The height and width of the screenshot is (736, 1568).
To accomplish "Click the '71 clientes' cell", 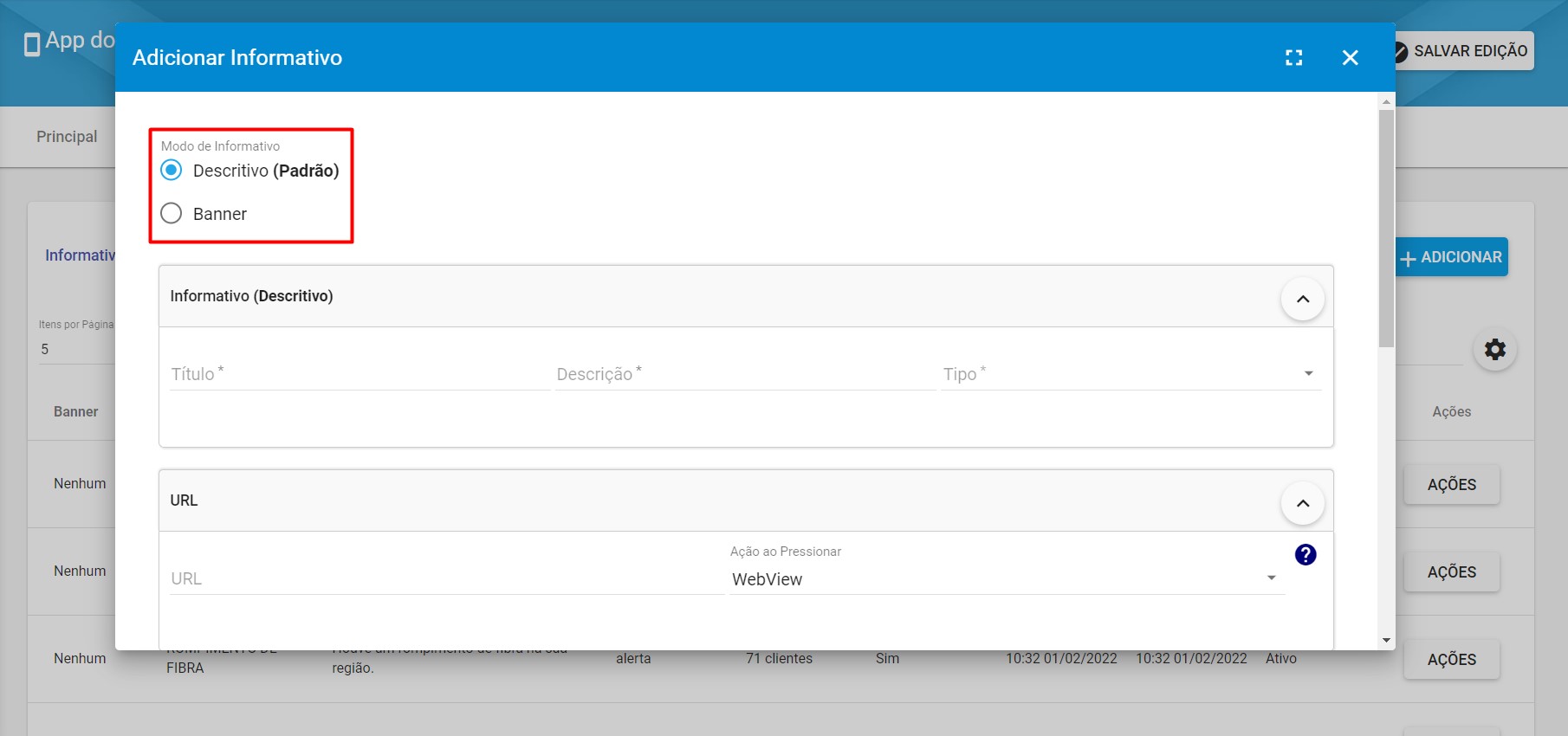I will (779, 659).
